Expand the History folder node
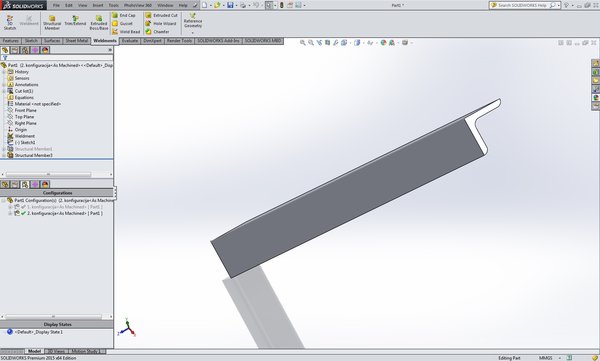Image resolution: width=600 pixels, height=361 pixels. 4,72
